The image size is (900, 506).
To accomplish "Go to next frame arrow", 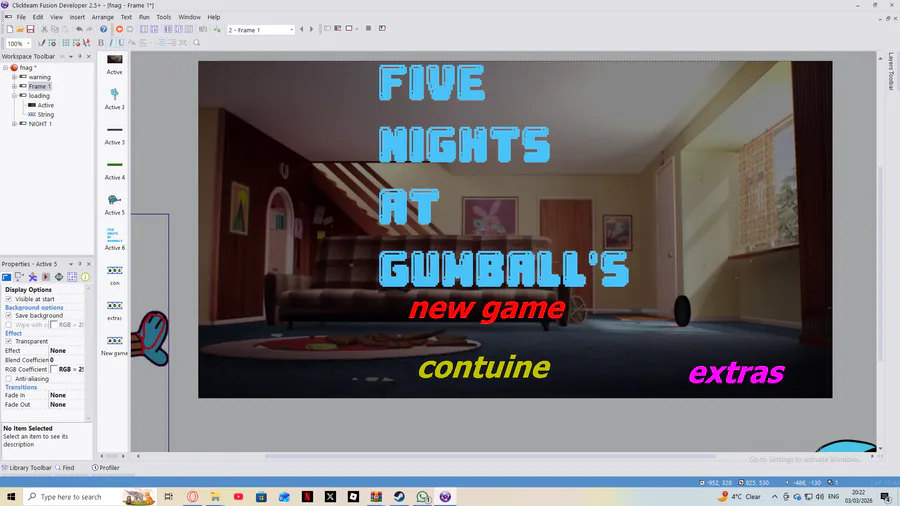I will [x=312, y=29].
